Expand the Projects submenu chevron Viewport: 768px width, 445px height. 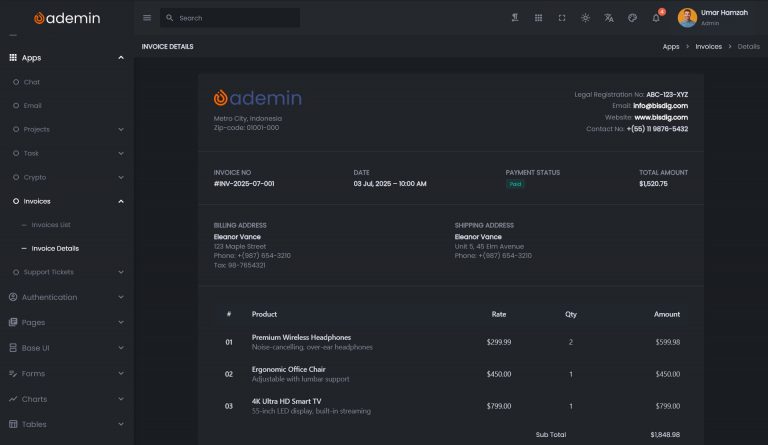pyautogui.click(x=121, y=129)
